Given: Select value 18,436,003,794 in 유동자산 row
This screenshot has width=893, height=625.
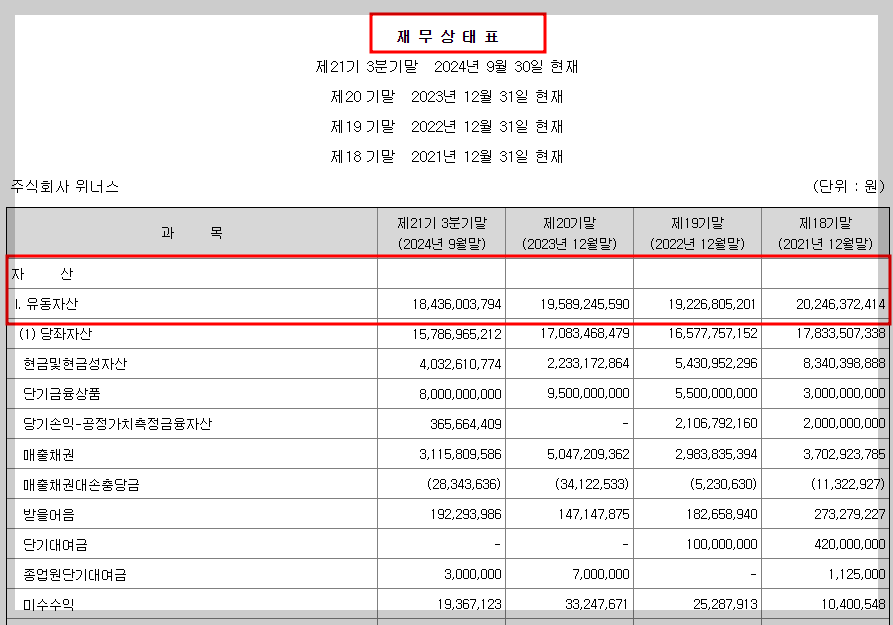Looking at the screenshot, I should [x=457, y=304].
